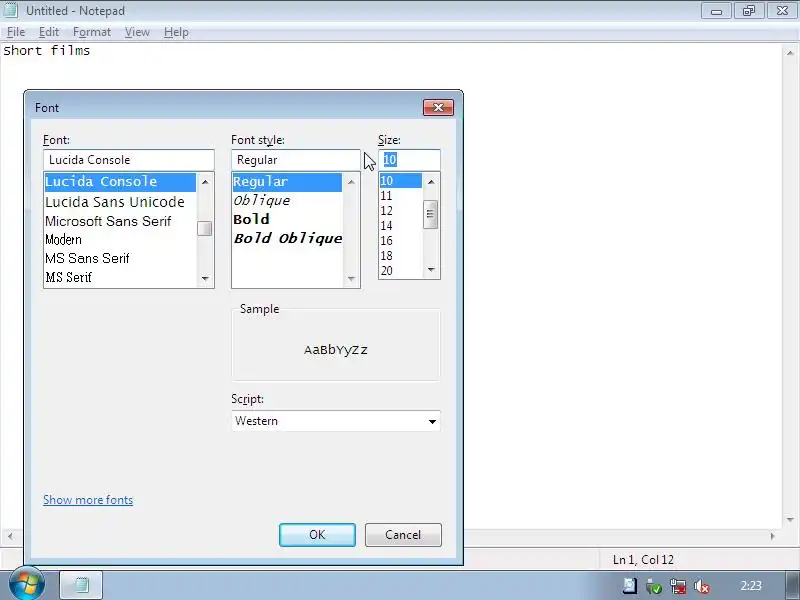This screenshot has height=600, width=800.
Task: Open the Edit menu
Action: (49, 32)
